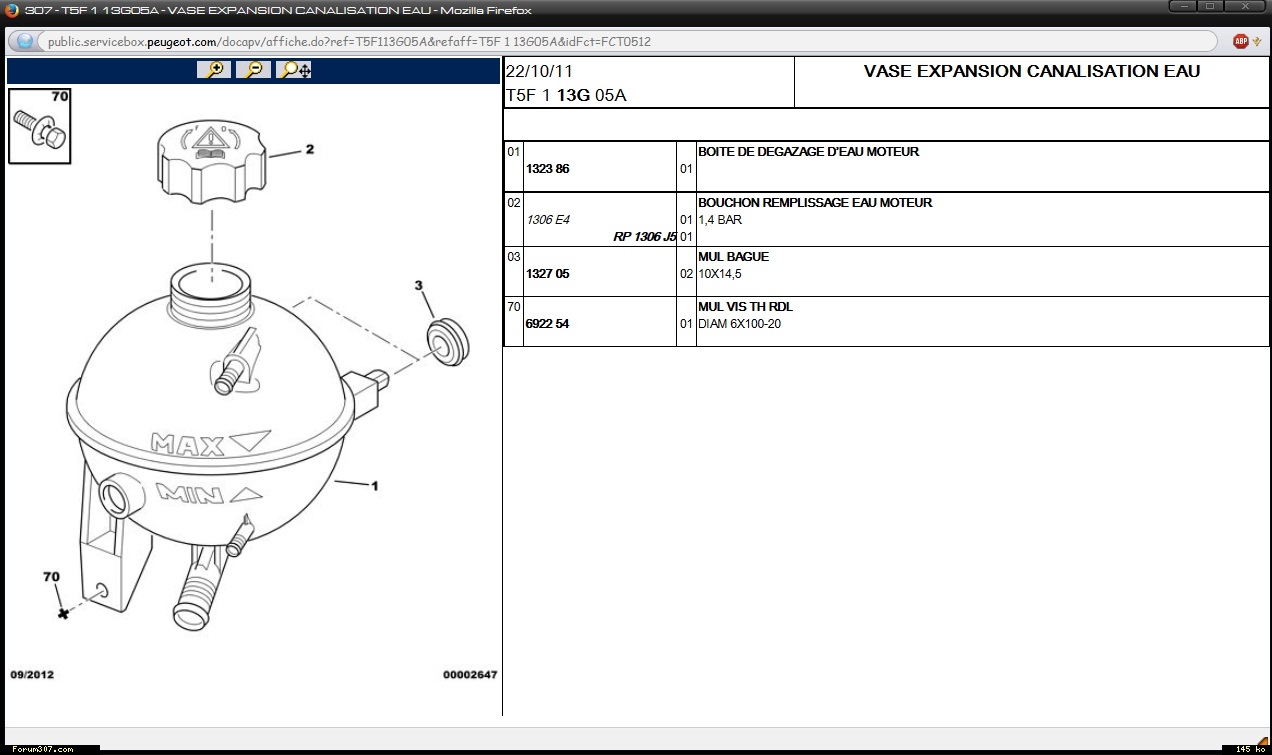The image size is (1272, 755).
Task: Click the URL address bar
Action: coord(620,41)
